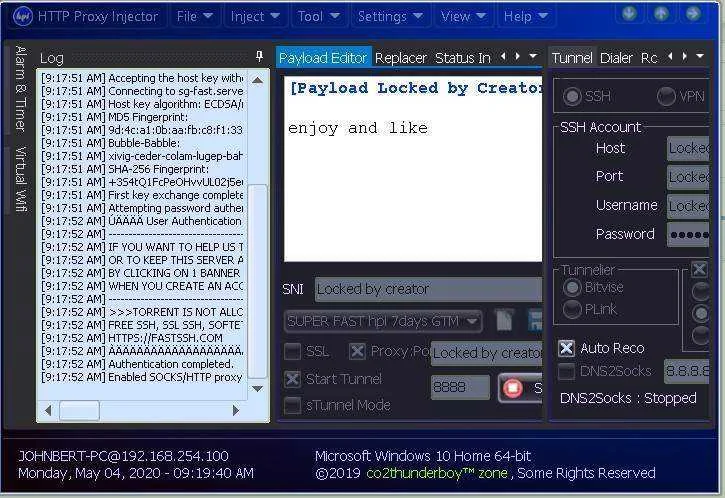This screenshot has height=498, width=725.
Task: Pin the Log panel with pushpin icon
Action: click(259, 56)
